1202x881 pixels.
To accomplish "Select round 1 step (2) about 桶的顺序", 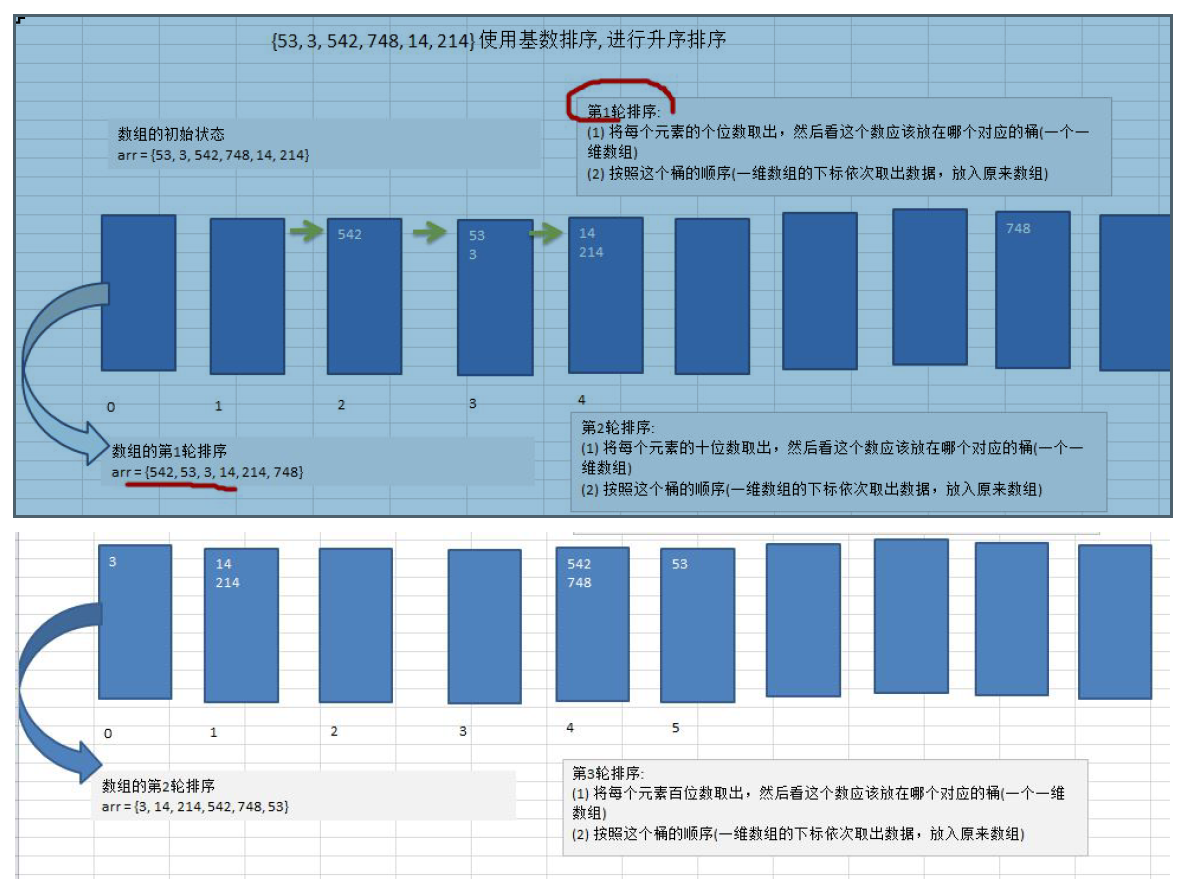I will tap(817, 174).
